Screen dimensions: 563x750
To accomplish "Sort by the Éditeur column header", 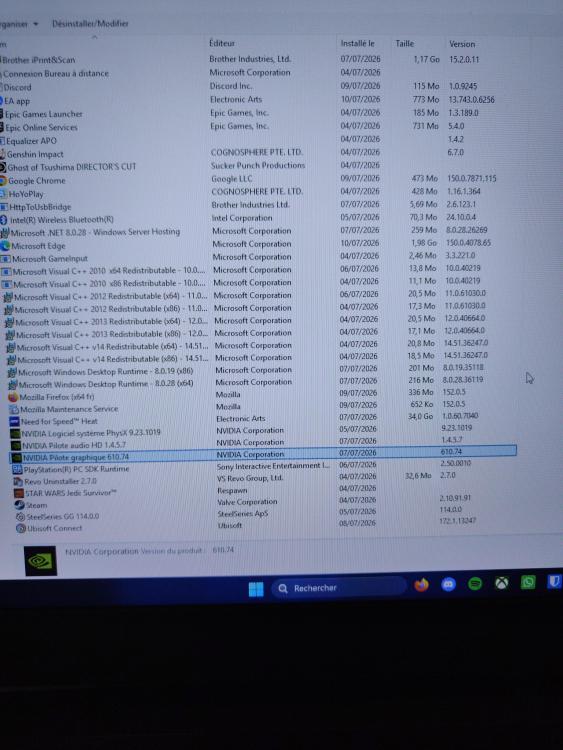I will click(222, 43).
